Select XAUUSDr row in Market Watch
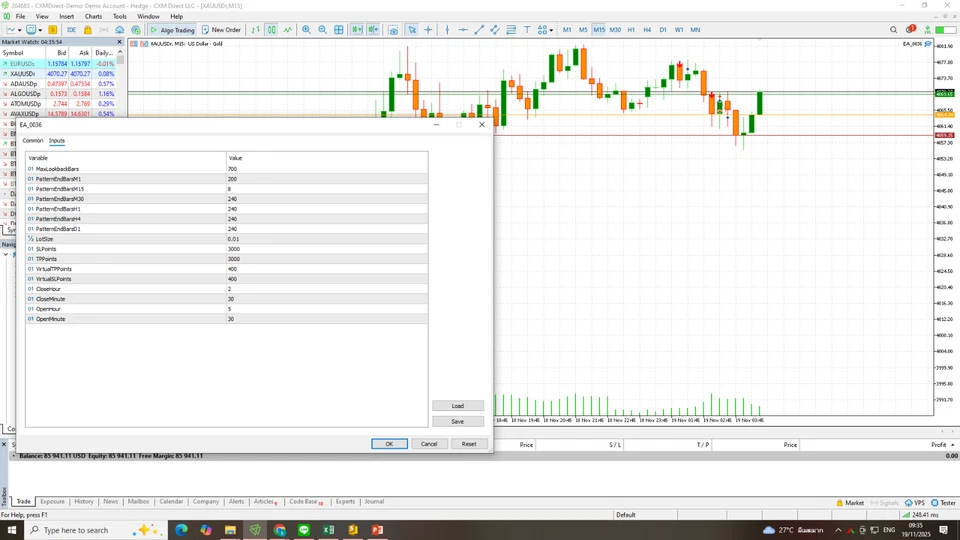 click(x=58, y=73)
